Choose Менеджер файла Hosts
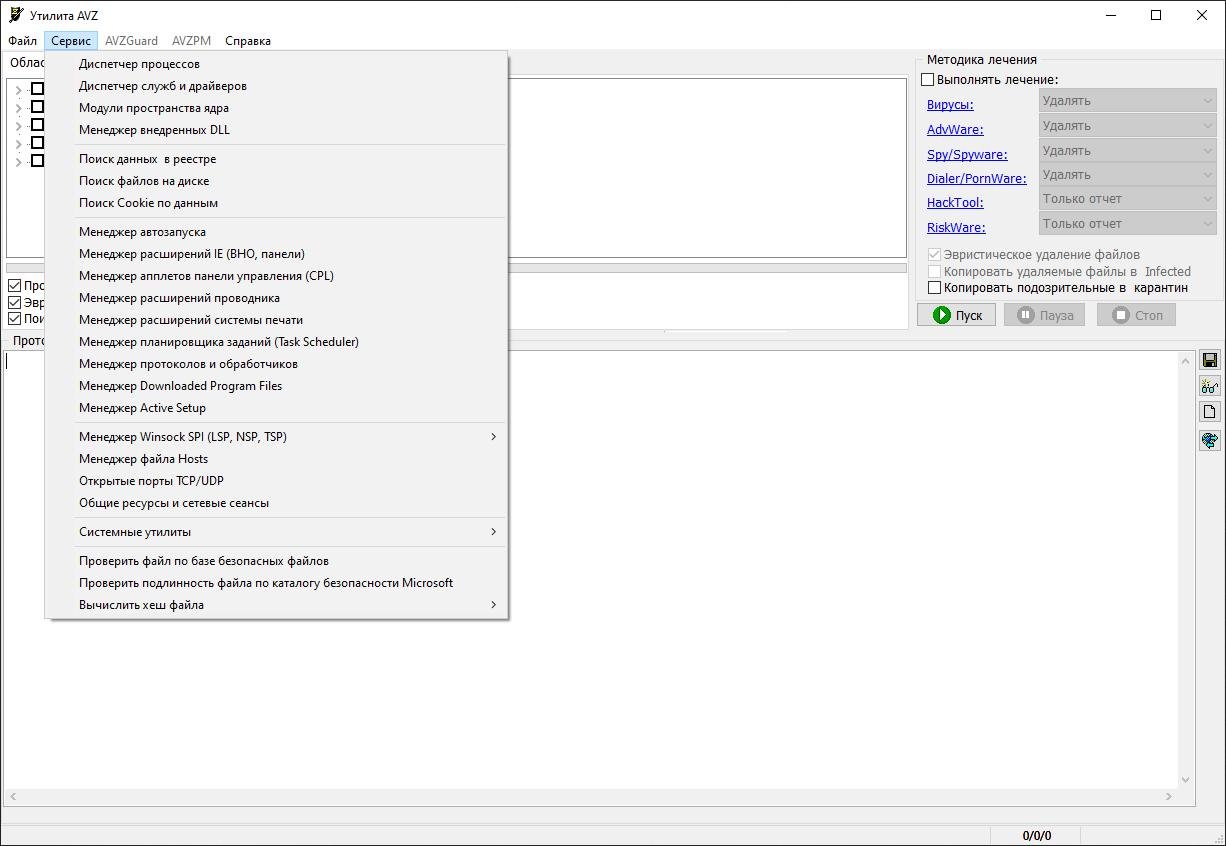The width and height of the screenshot is (1226, 846). [143, 459]
